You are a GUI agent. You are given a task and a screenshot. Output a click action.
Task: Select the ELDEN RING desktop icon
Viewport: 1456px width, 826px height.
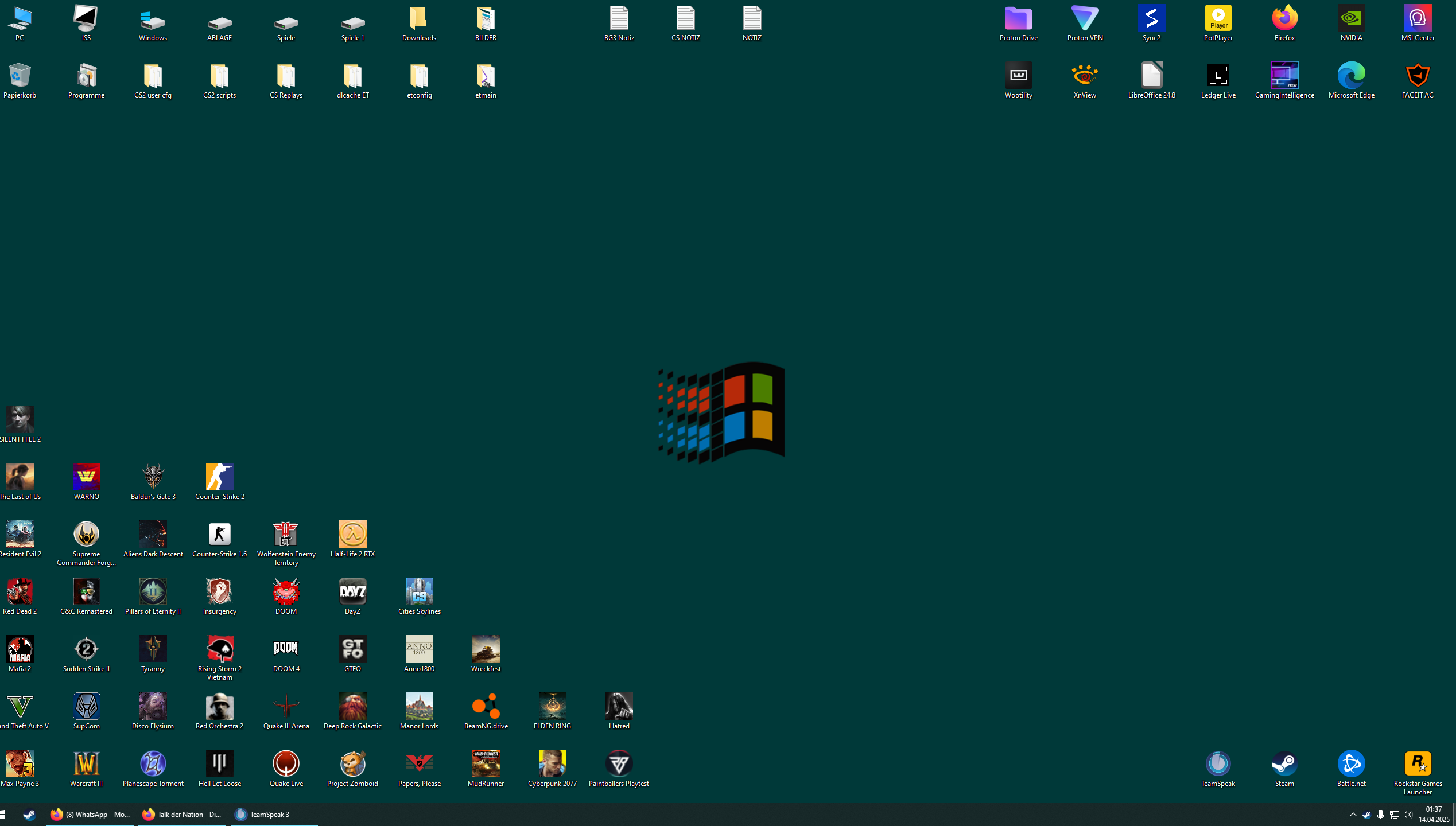552,707
